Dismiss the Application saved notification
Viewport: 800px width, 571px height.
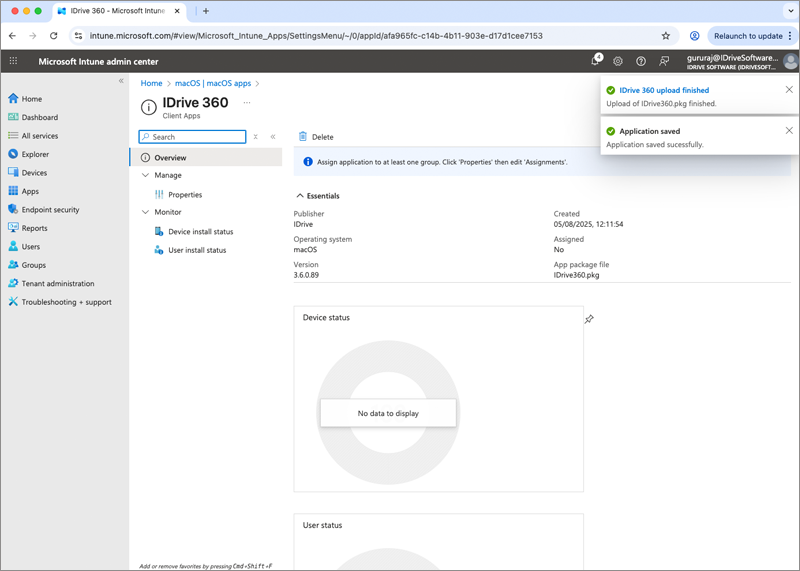tap(789, 131)
